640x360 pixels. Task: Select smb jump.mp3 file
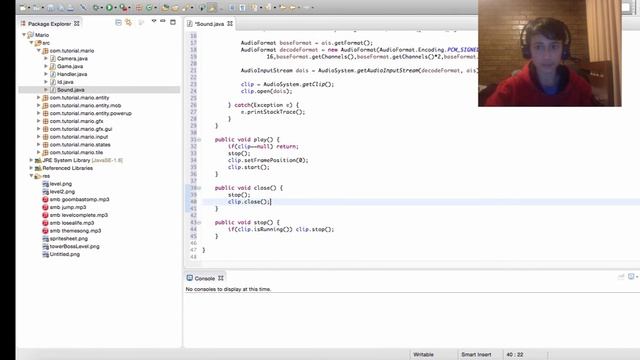[x=68, y=207]
